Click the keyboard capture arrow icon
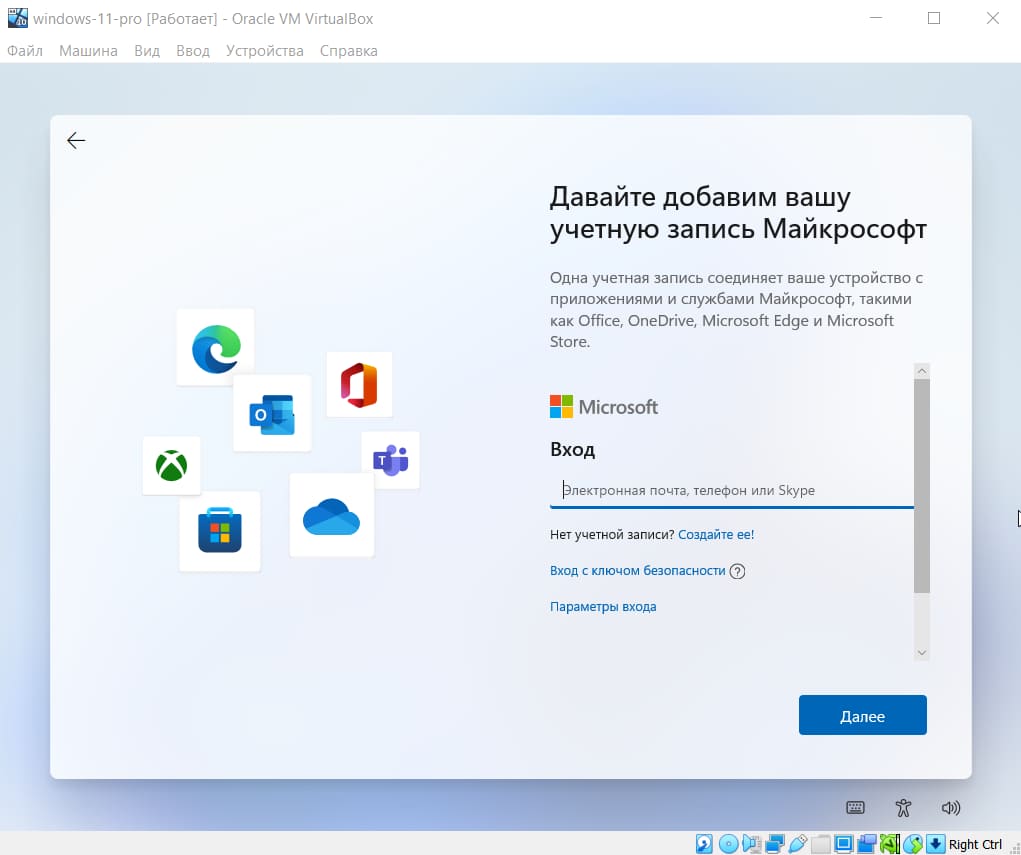 (936, 844)
